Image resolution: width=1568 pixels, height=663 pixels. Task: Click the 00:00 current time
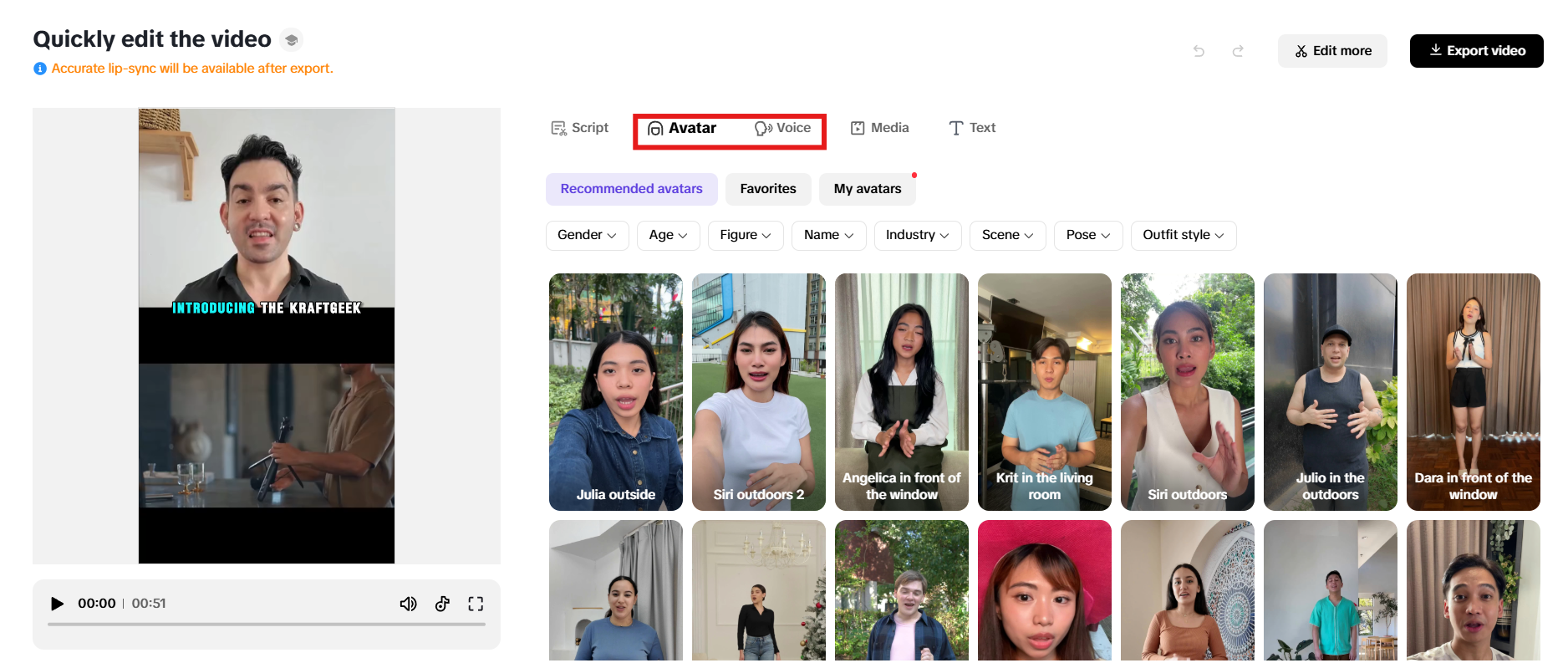tap(97, 604)
